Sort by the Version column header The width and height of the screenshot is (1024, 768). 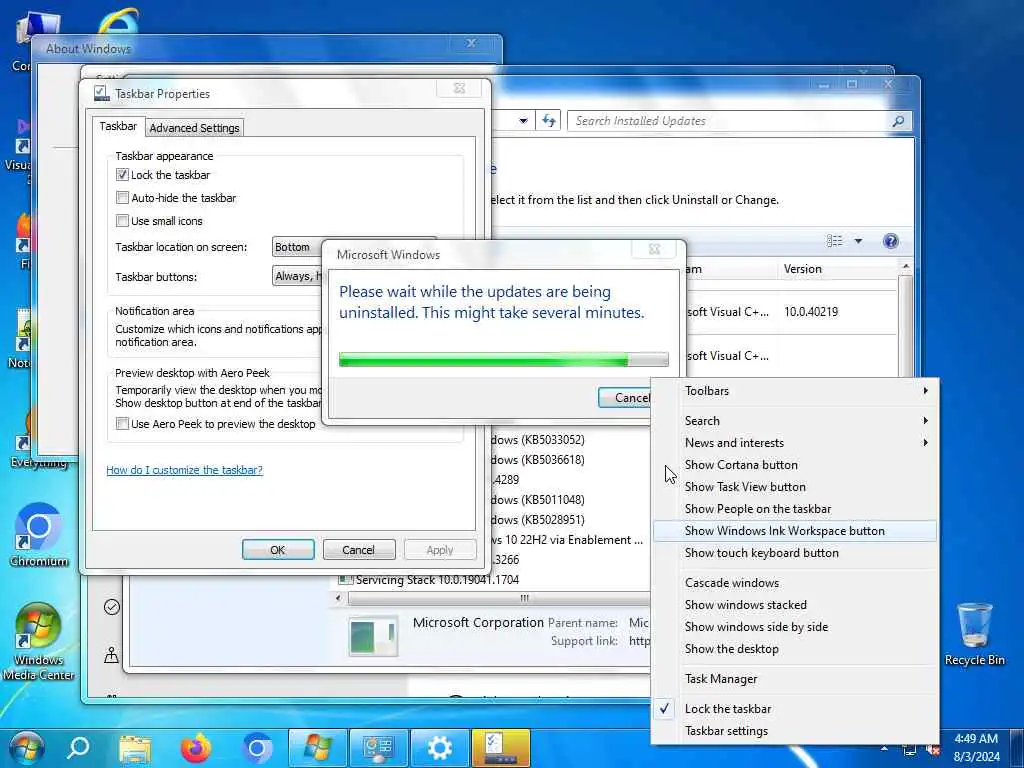pos(838,268)
